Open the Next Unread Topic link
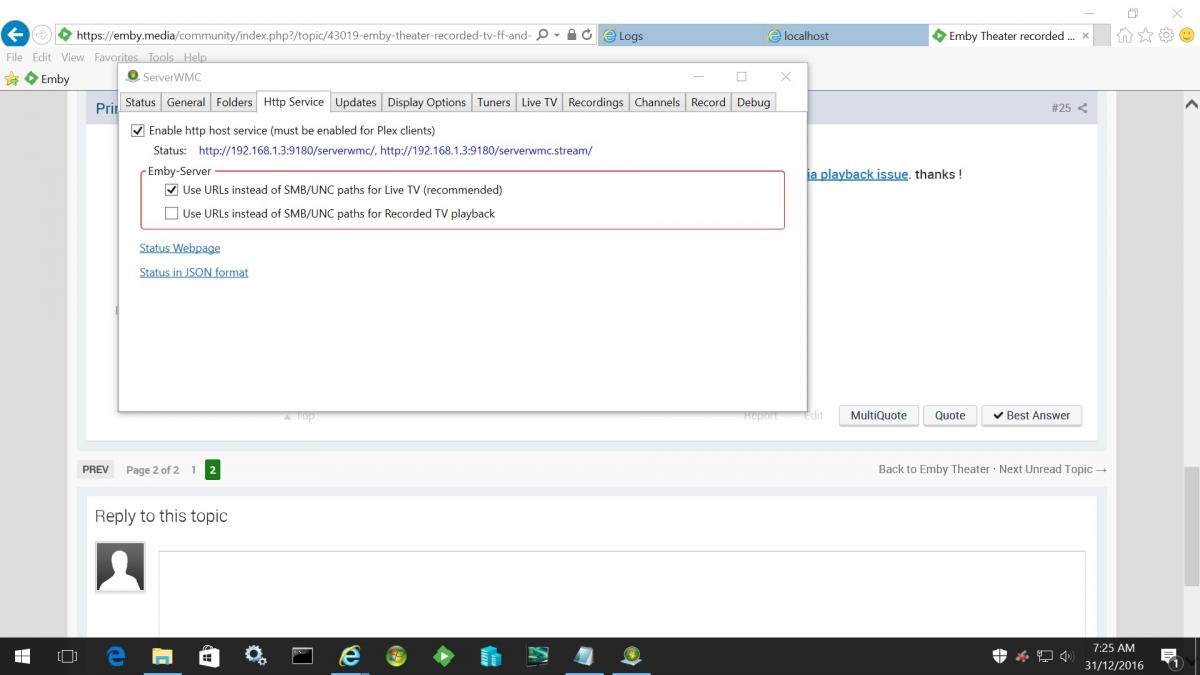This screenshot has height=675, width=1200. tap(1053, 469)
